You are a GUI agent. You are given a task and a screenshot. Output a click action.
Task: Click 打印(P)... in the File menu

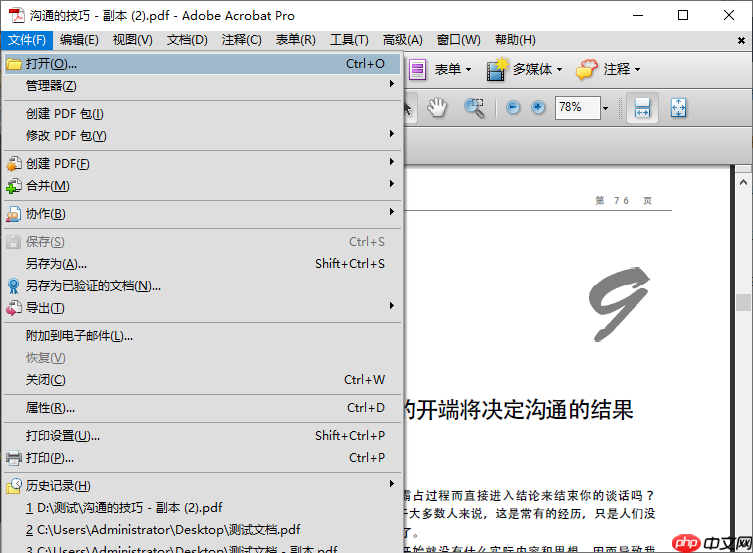pyautogui.click(x=50, y=458)
